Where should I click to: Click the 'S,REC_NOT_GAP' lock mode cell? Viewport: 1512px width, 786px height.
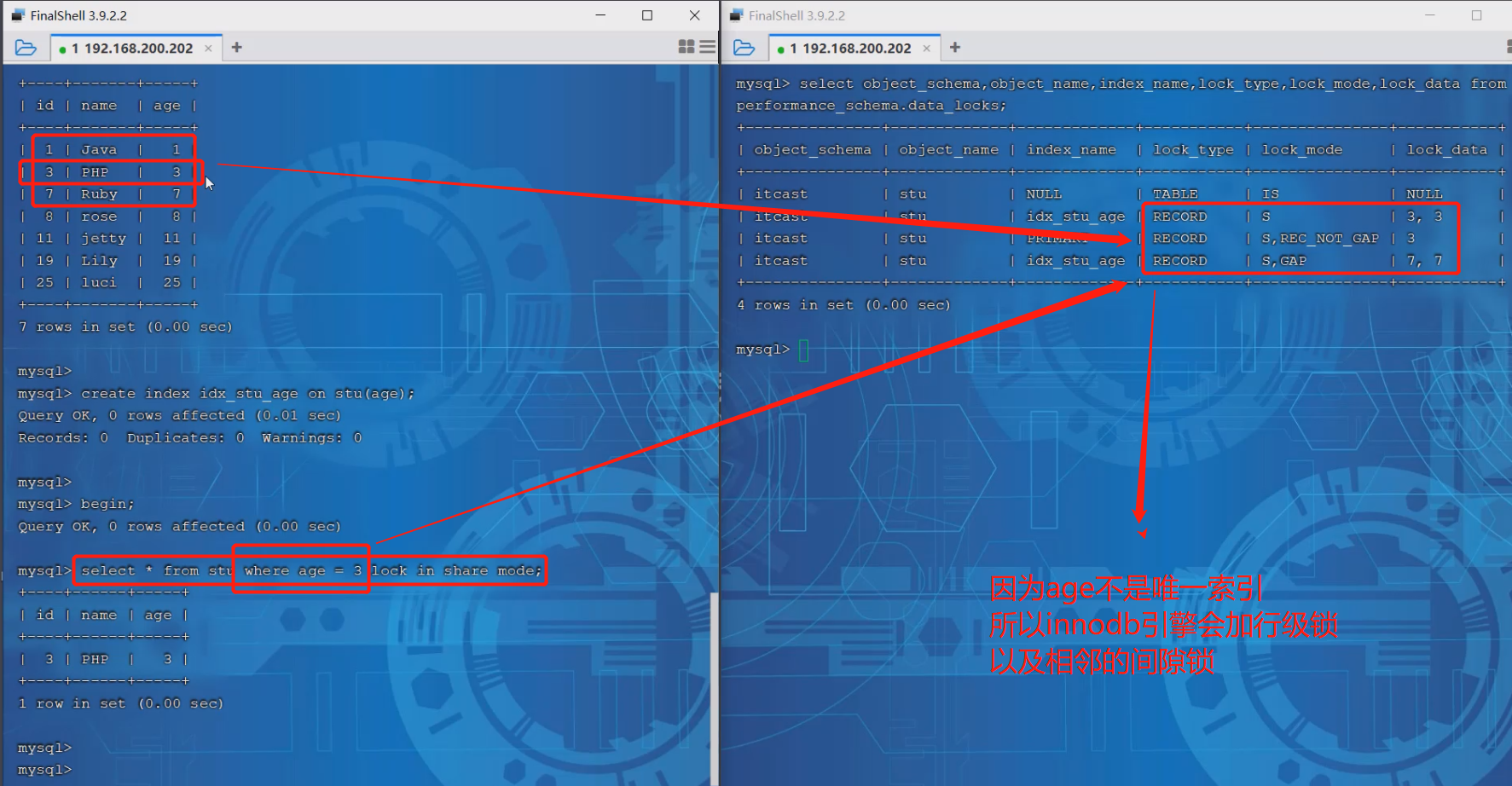click(x=1320, y=239)
